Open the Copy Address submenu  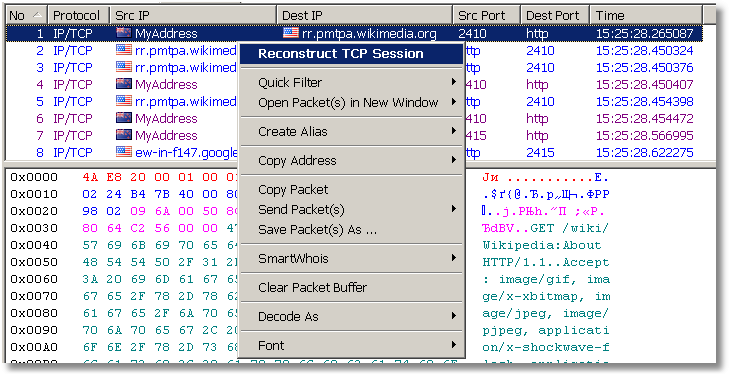click(x=351, y=161)
